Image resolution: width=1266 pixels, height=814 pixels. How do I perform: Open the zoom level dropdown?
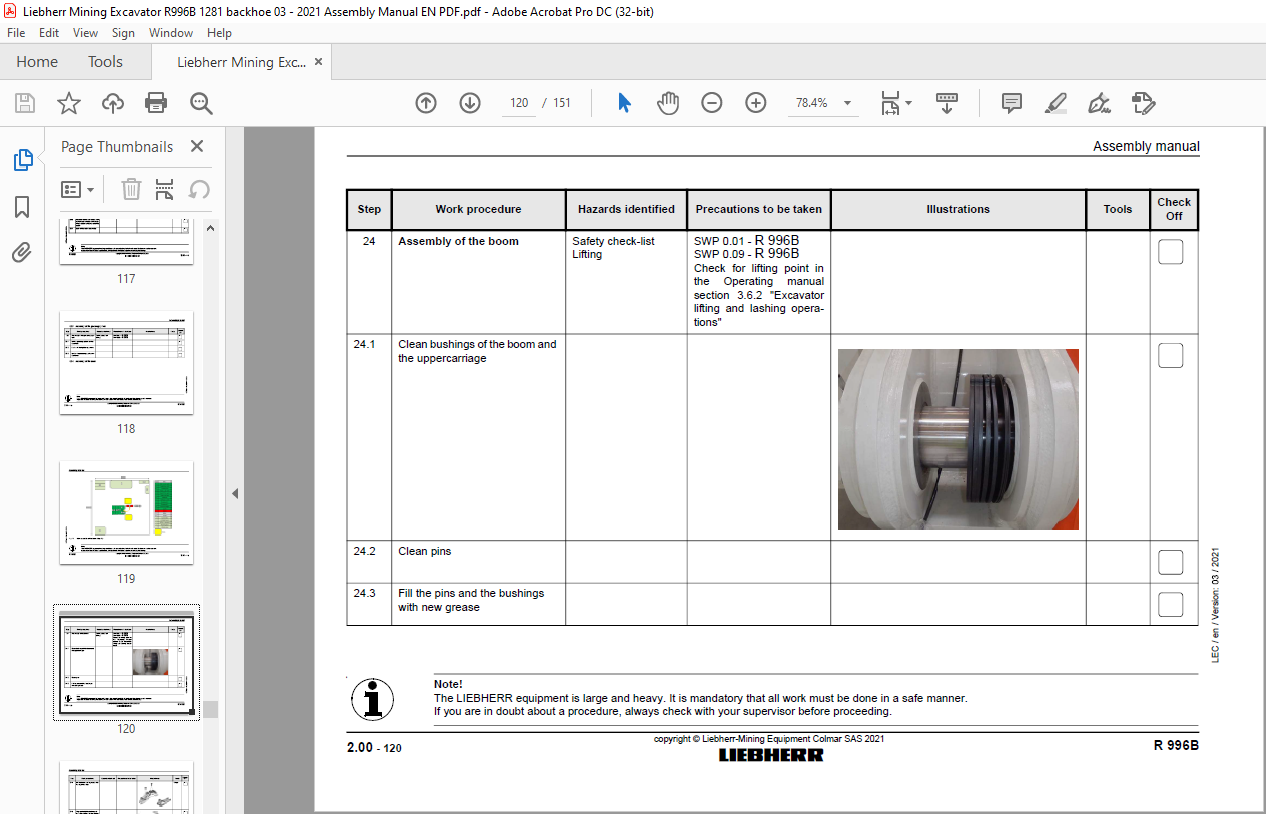click(x=848, y=102)
